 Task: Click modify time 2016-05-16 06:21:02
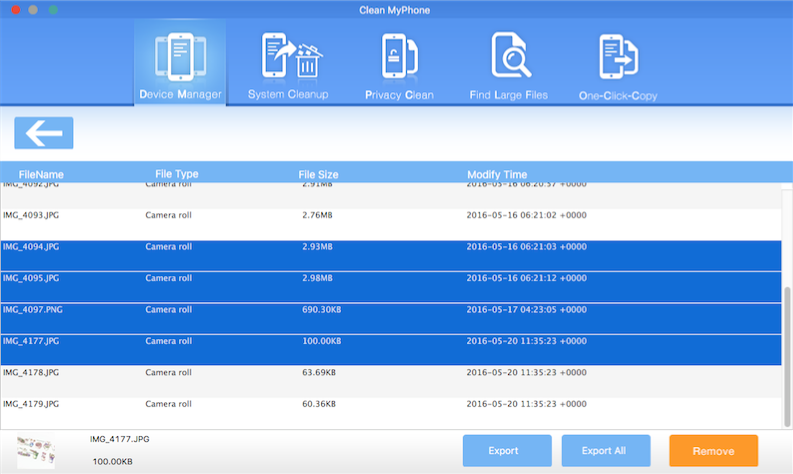[x=526, y=215]
